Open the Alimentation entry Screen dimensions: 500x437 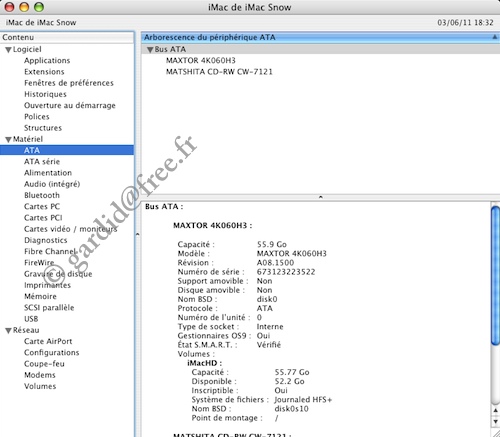tap(48, 173)
